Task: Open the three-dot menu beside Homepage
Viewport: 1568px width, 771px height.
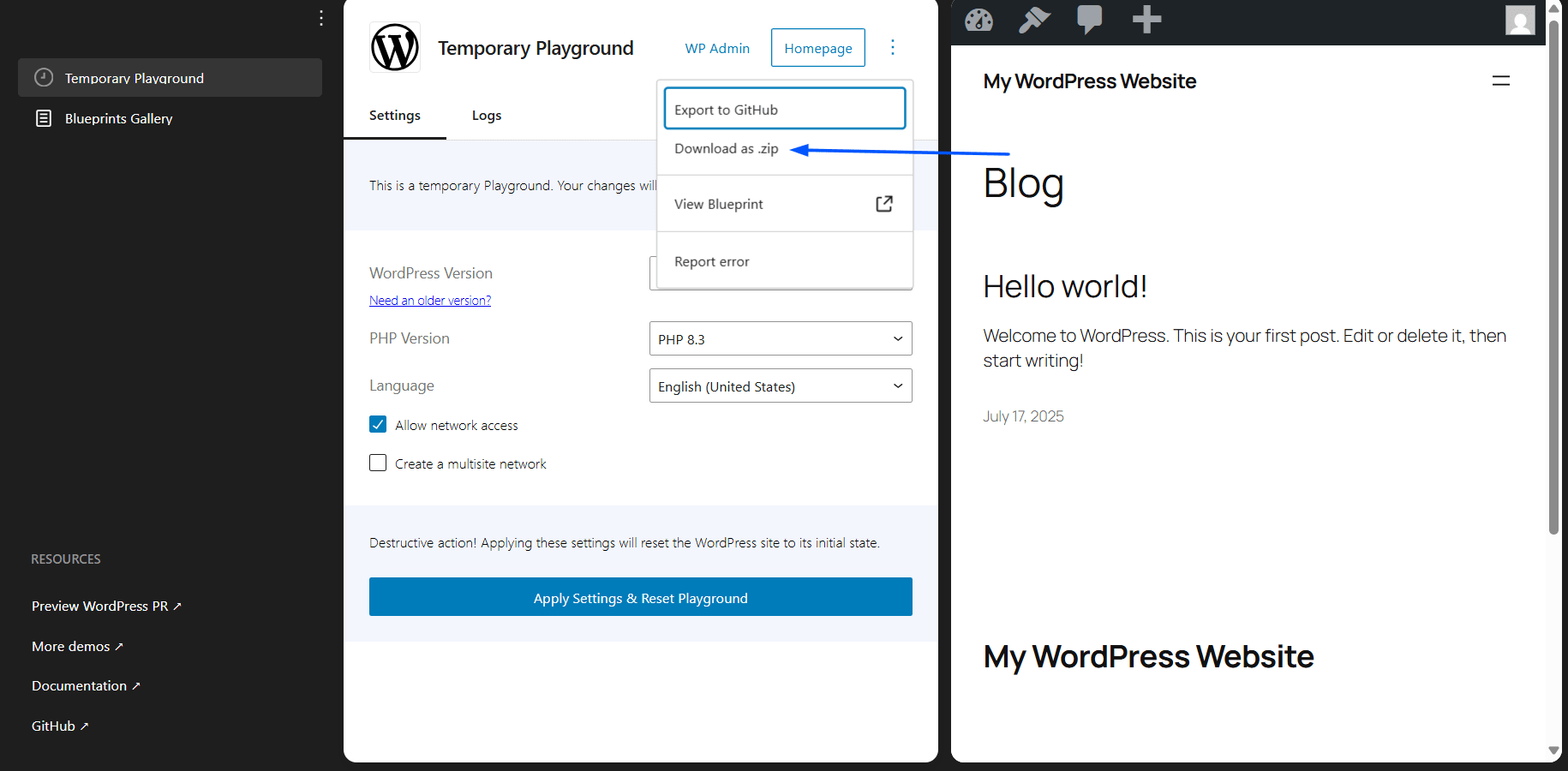Action: 893,47
